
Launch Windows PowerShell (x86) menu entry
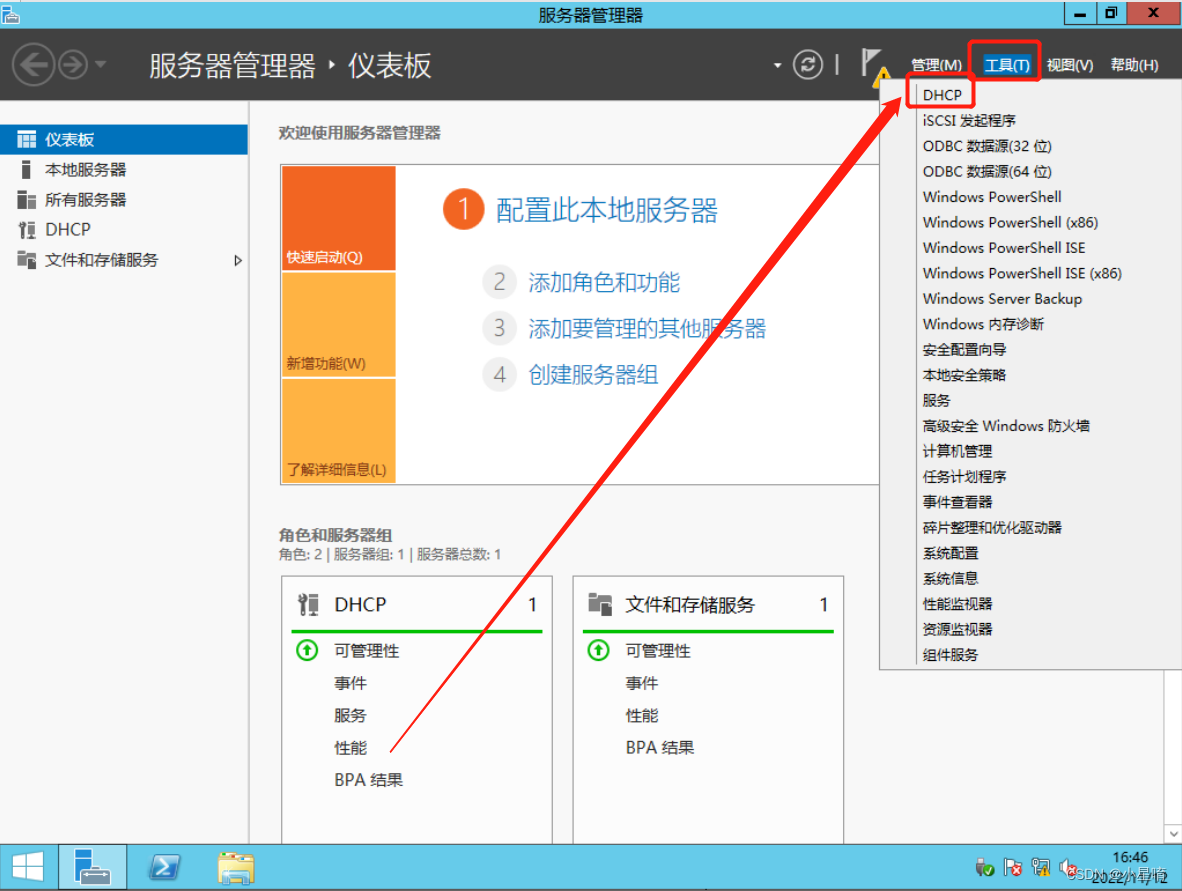pyautogui.click(x=1010, y=222)
